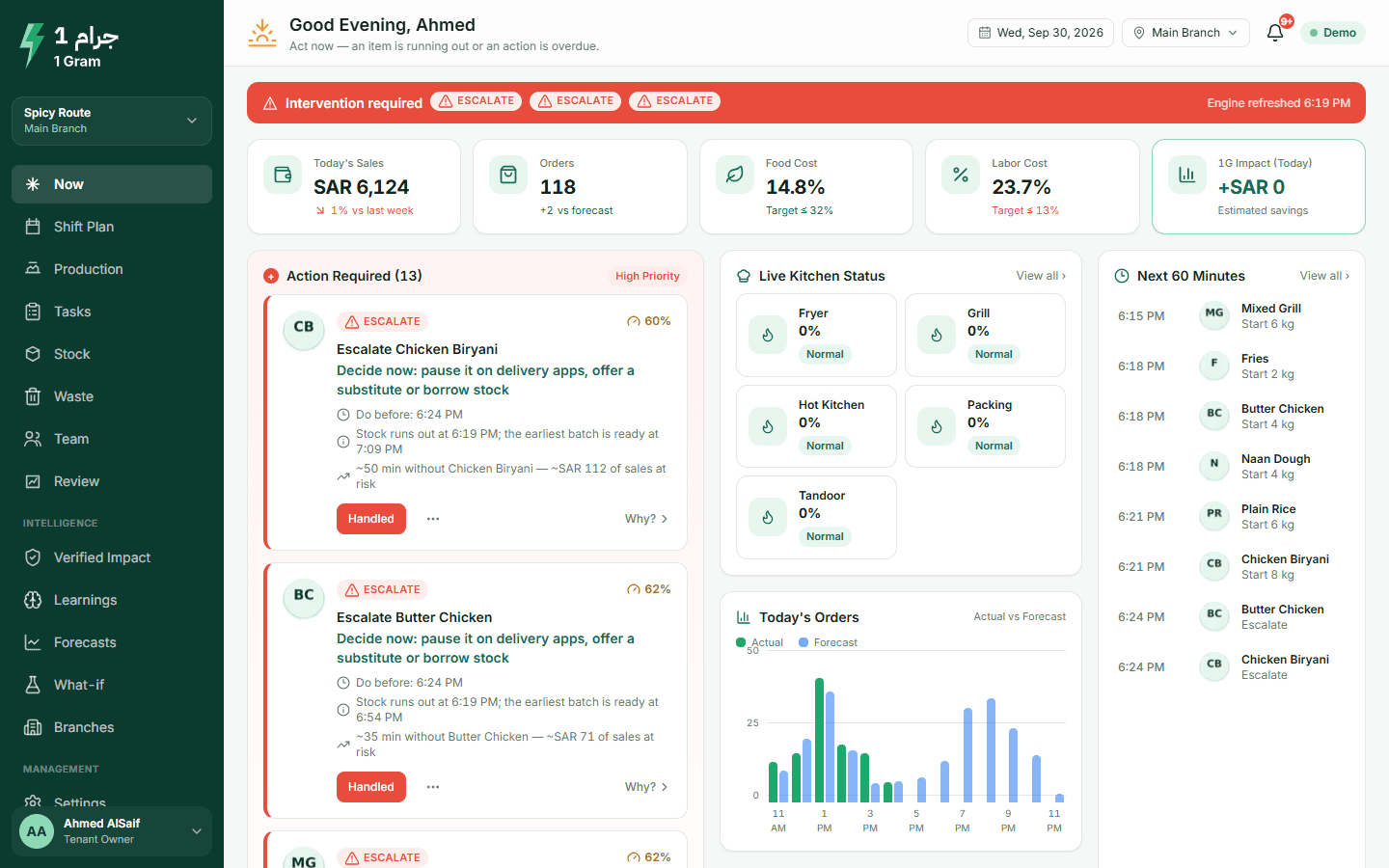This screenshot has width=1389, height=868.
Task: Click the Fryer flame icon
Action: (x=768, y=336)
